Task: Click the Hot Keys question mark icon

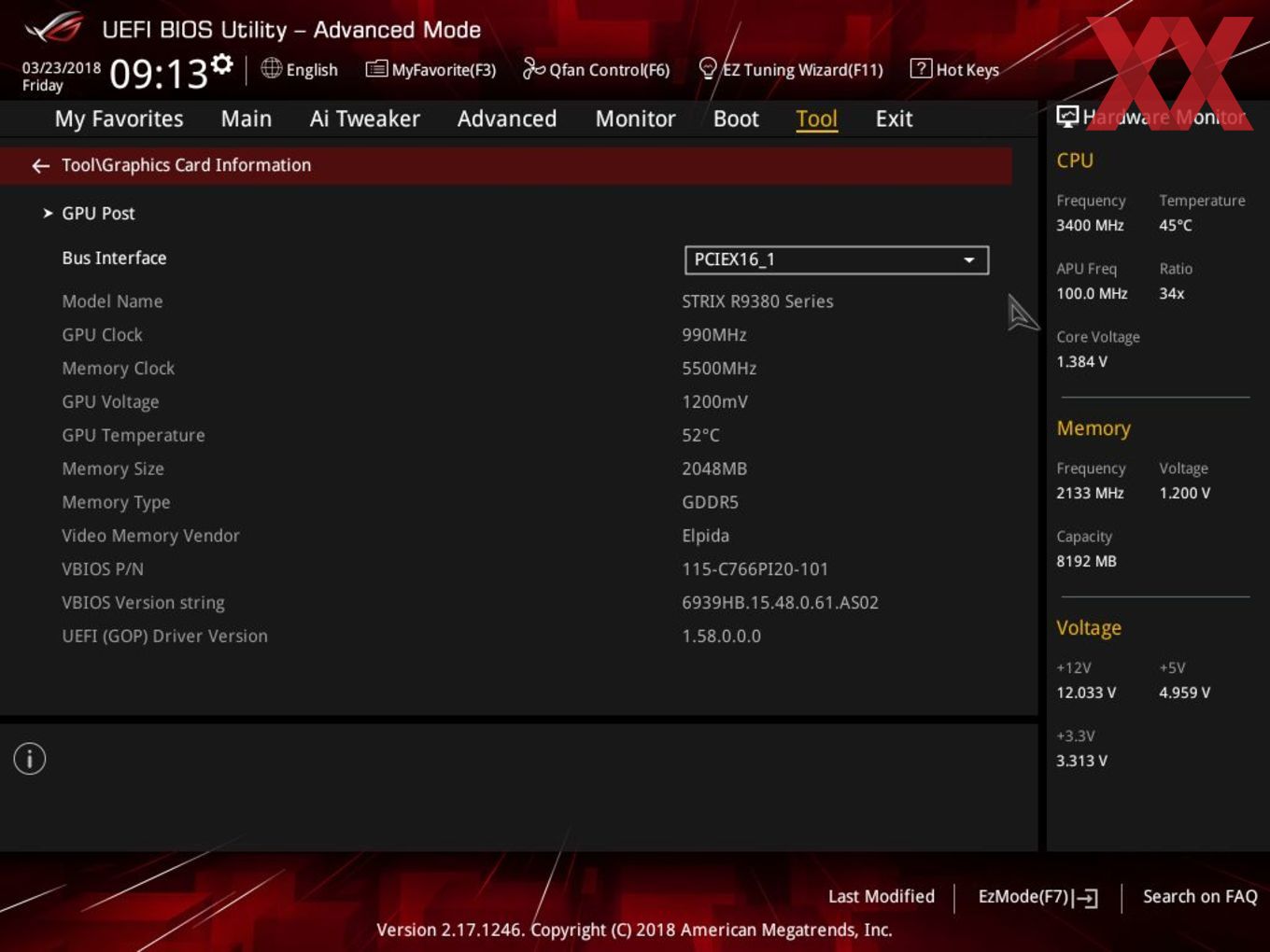Action: pyautogui.click(x=921, y=68)
